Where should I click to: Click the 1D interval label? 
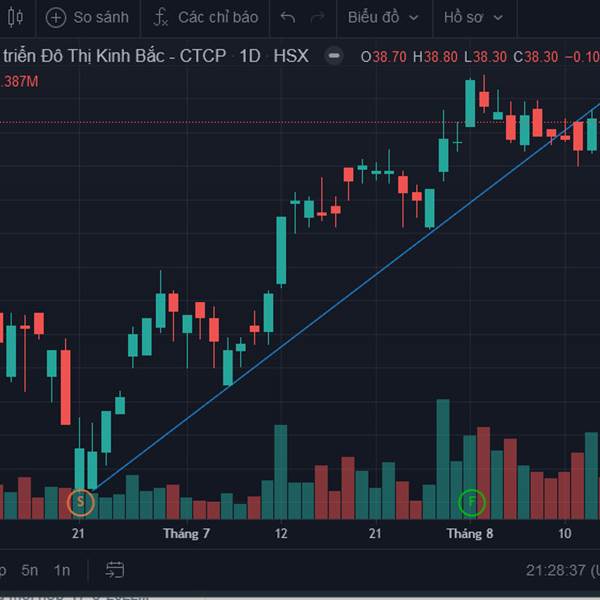pyautogui.click(x=250, y=56)
